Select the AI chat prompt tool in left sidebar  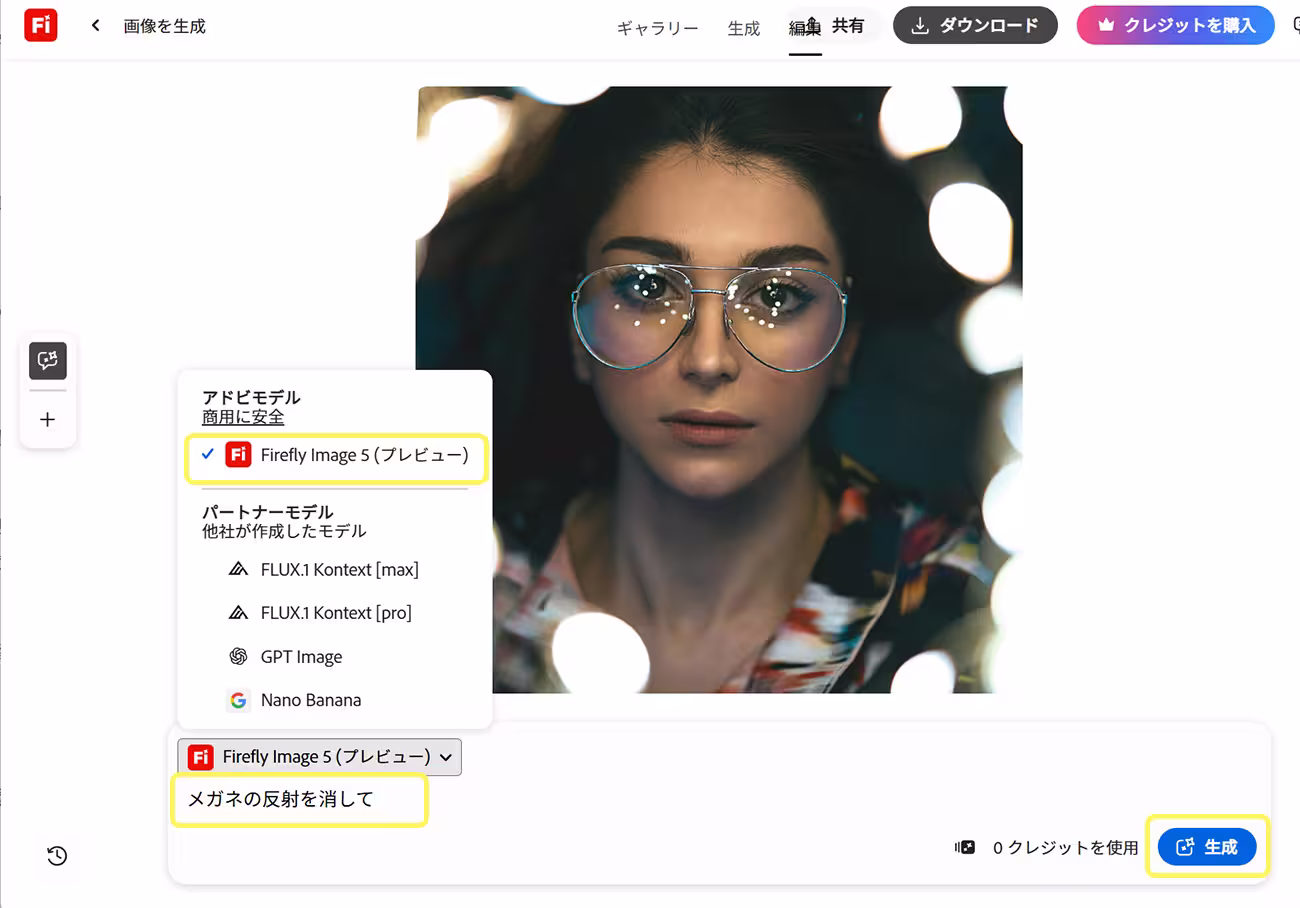(48, 360)
